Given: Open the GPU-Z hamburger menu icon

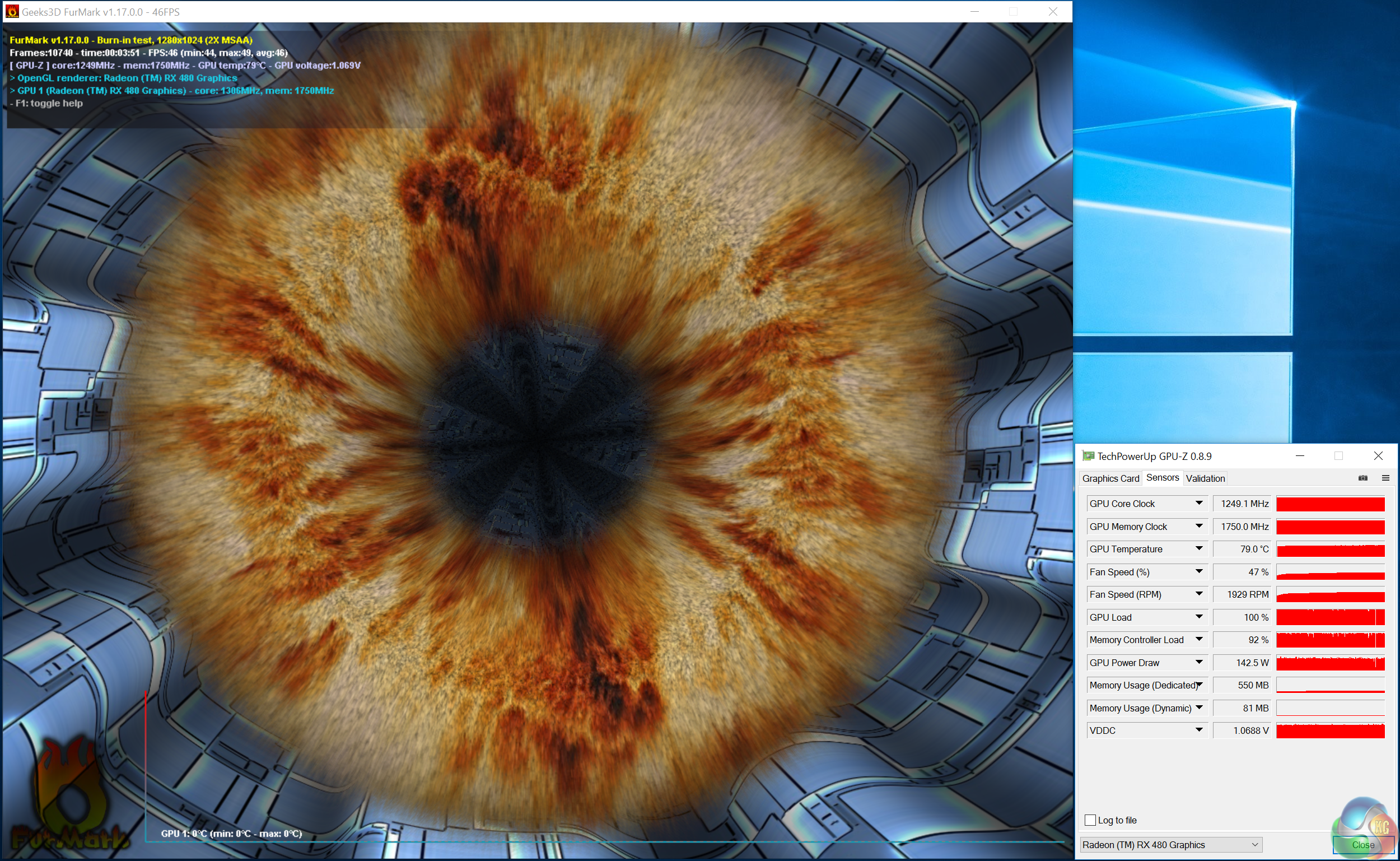Looking at the screenshot, I should click(1385, 478).
